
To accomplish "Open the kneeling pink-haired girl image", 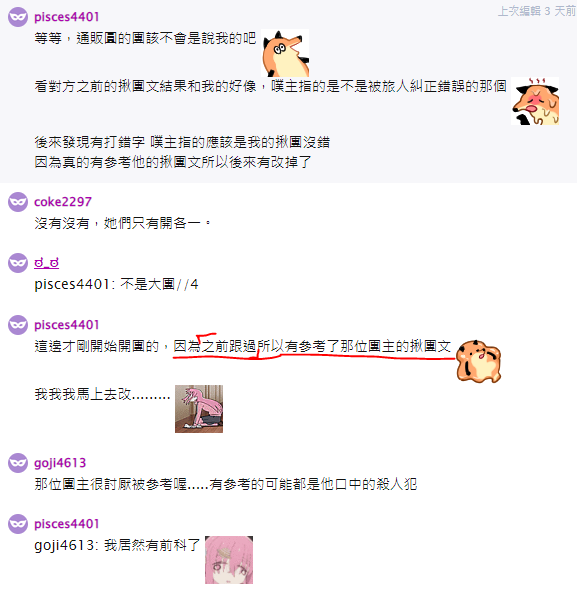I will pyautogui.click(x=199, y=409).
